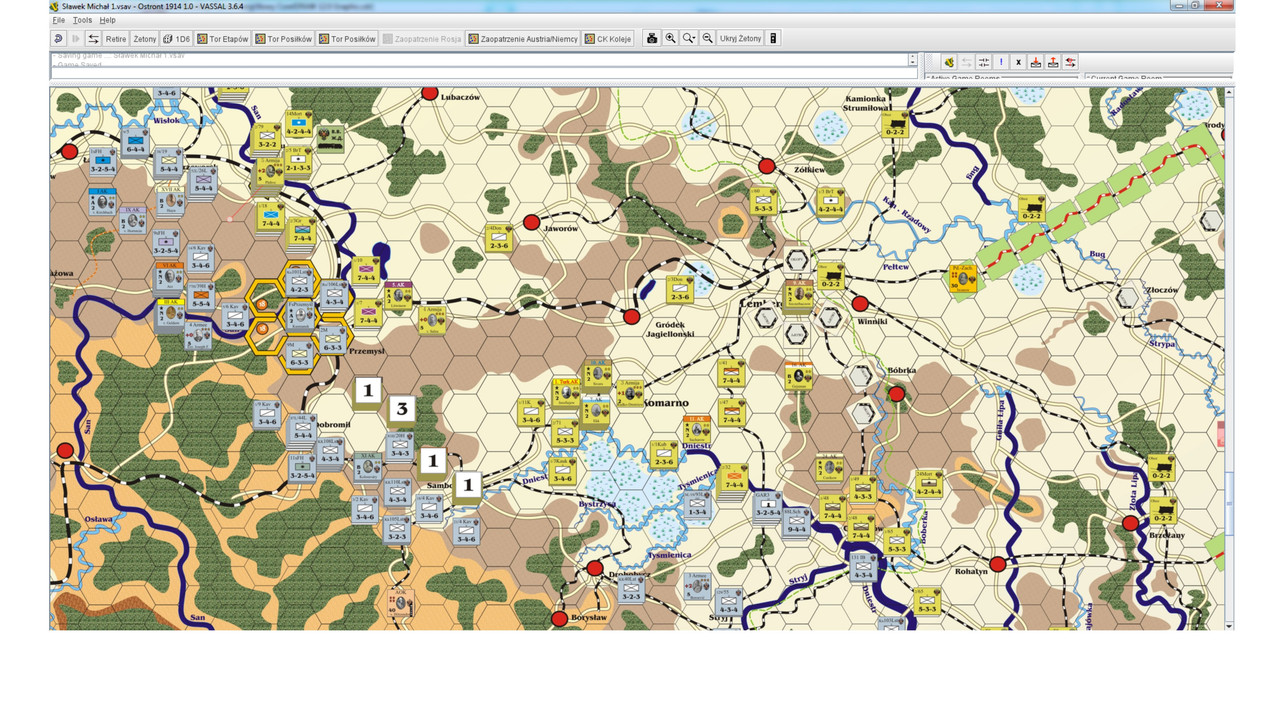Click the undo last move icon

click(59, 38)
